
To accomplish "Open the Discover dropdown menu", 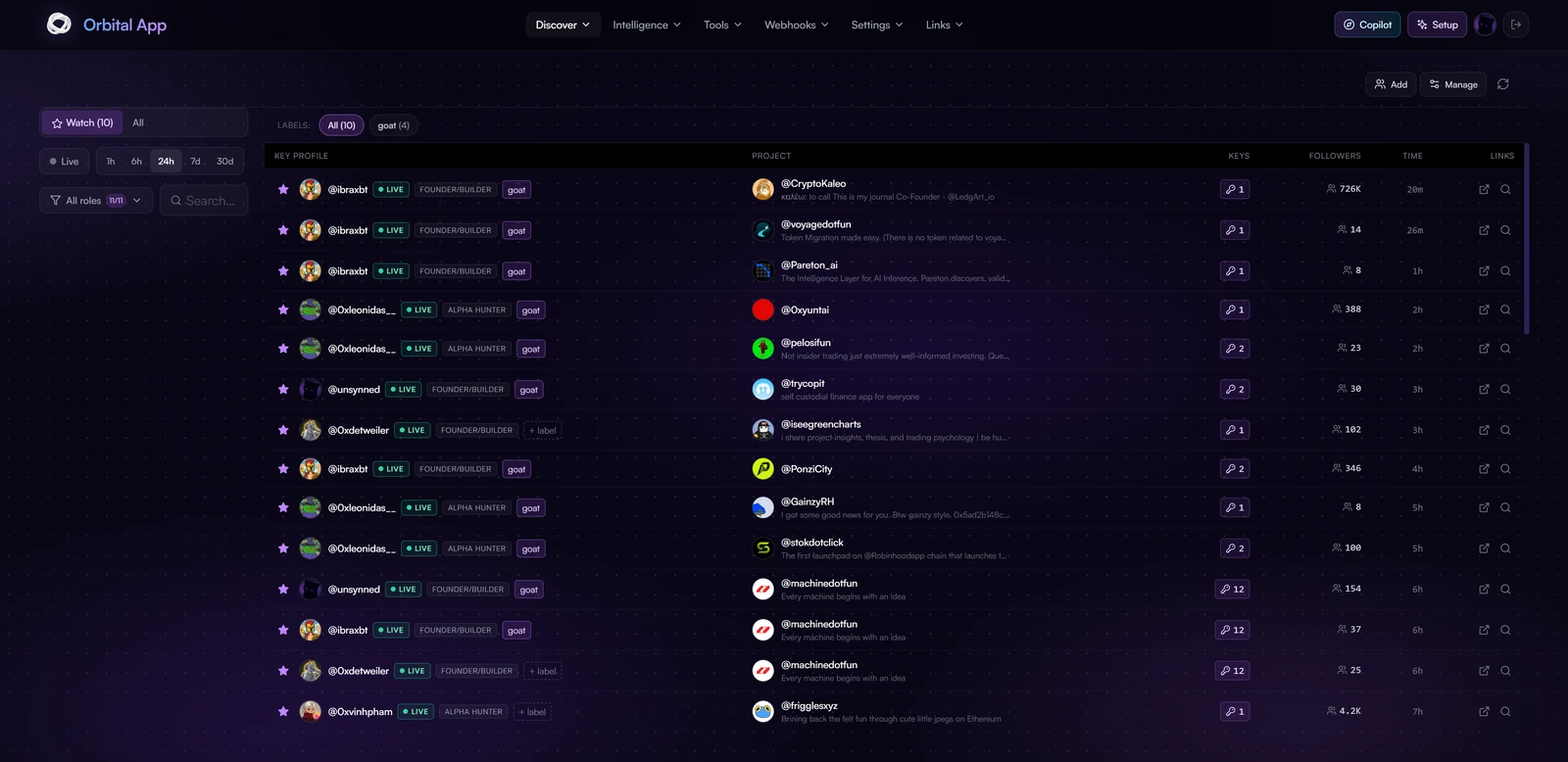I will coord(563,24).
